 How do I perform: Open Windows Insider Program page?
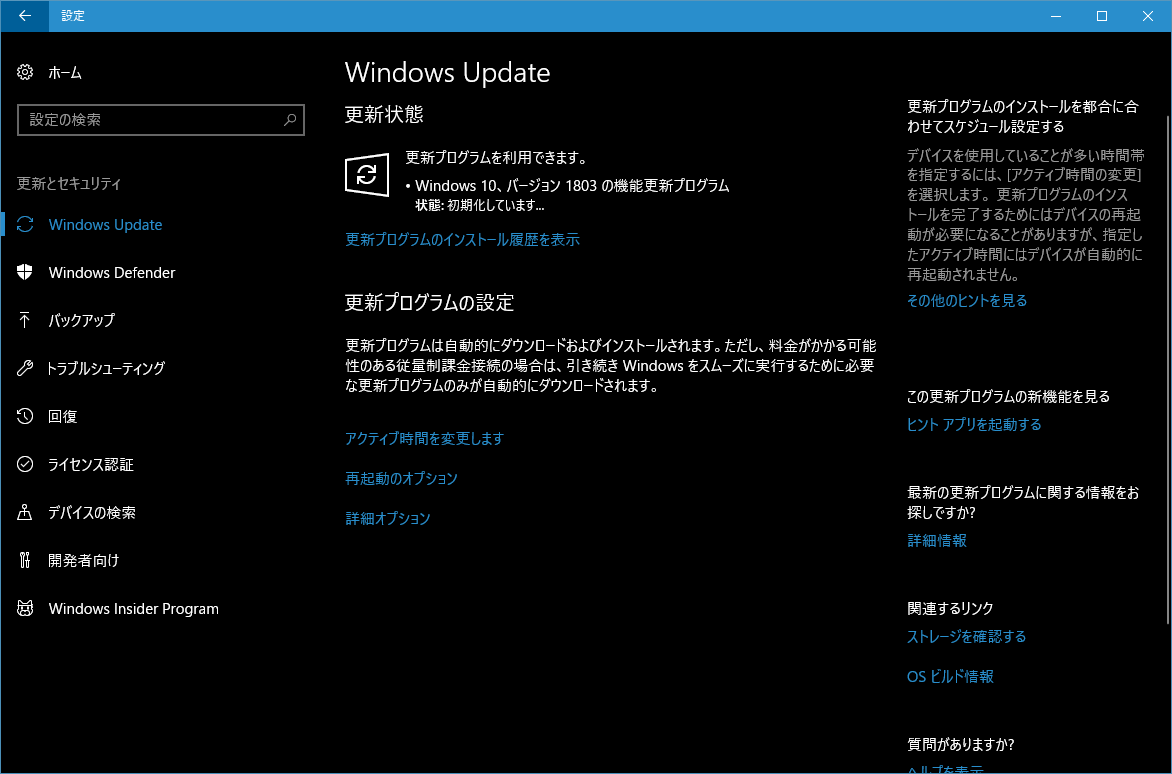point(134,609)
